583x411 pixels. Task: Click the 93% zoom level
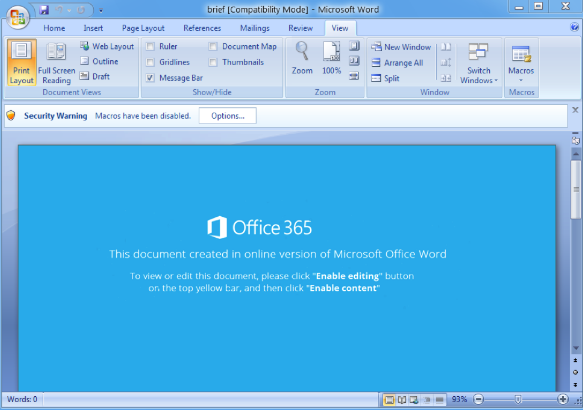459,399
